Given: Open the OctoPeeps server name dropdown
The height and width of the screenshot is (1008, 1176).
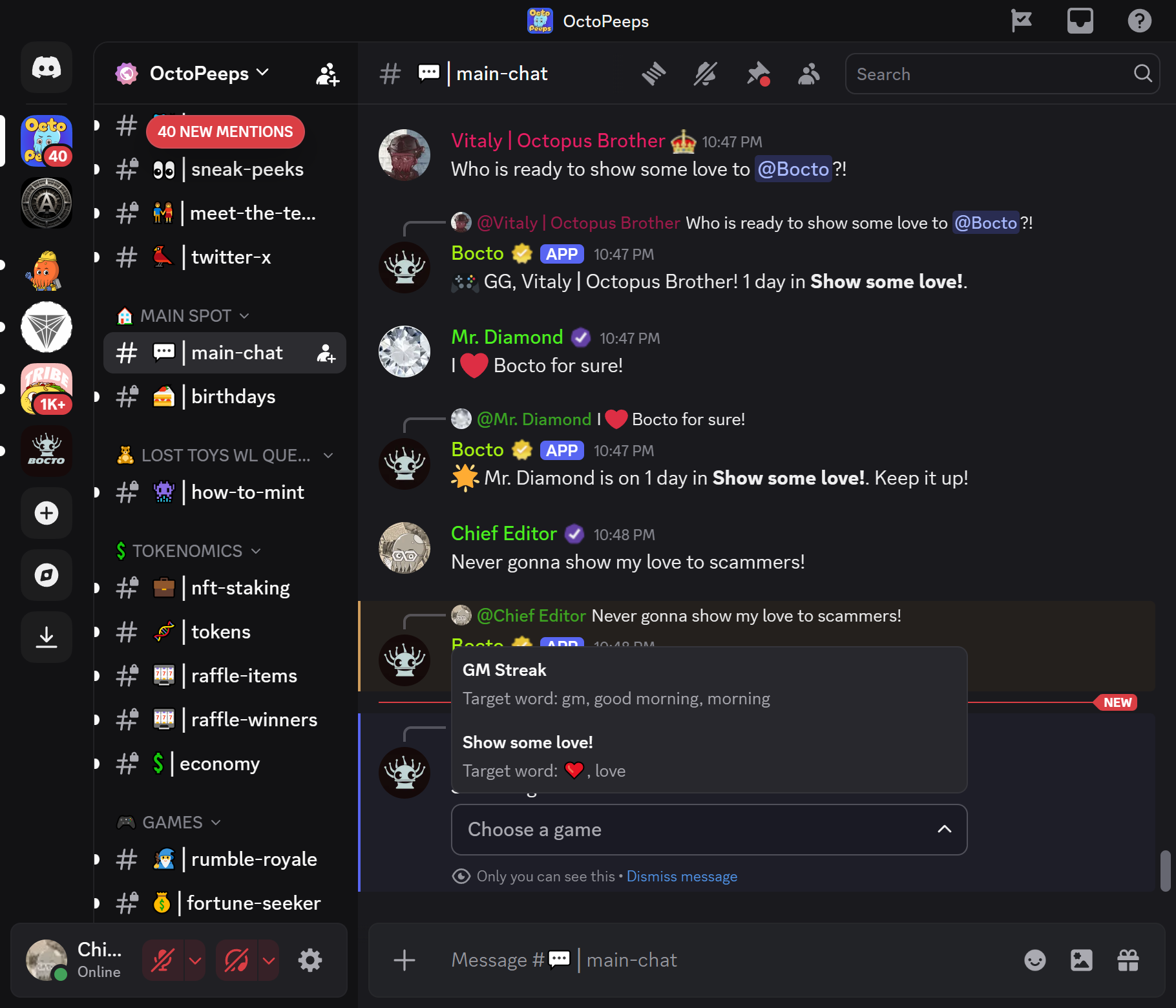Looking at the screenshot, I should click(192, 74).
